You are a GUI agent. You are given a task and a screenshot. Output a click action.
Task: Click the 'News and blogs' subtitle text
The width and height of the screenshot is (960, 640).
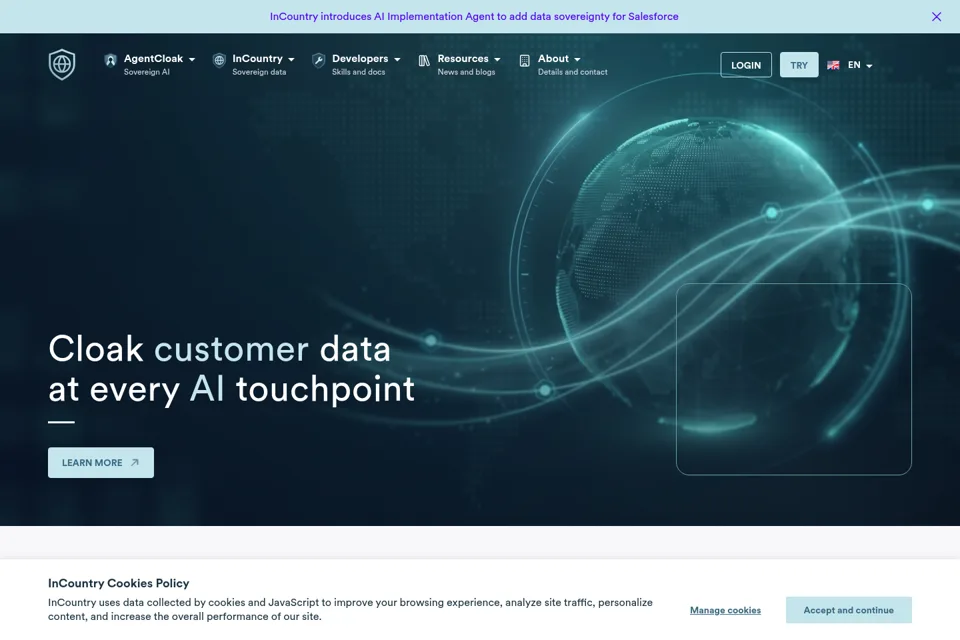(466, 72)
